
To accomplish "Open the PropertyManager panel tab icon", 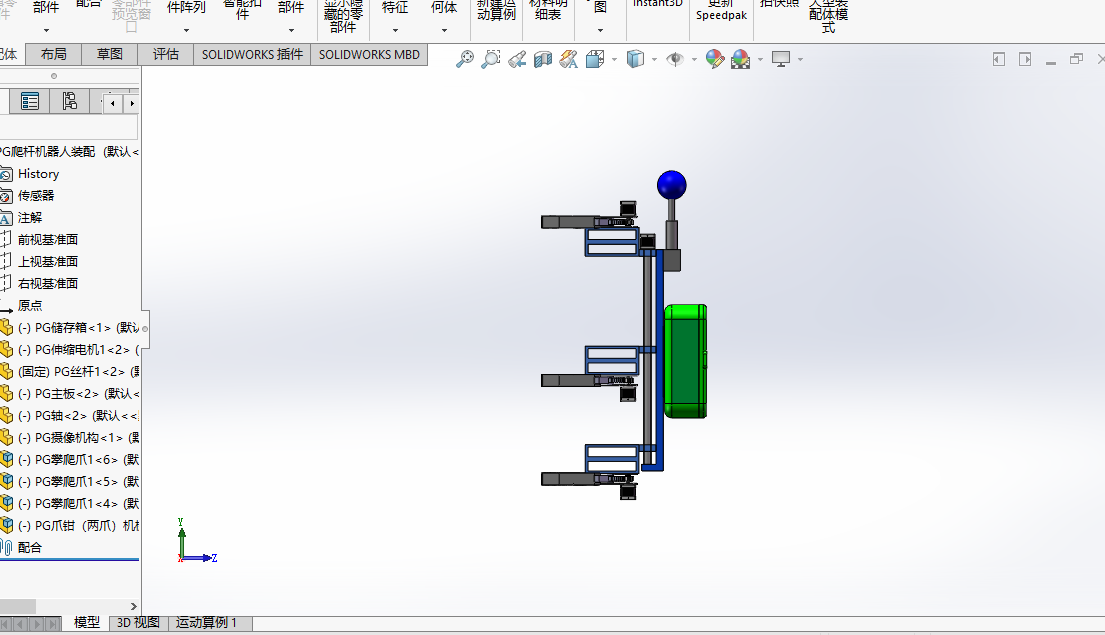I will [30, 101].
